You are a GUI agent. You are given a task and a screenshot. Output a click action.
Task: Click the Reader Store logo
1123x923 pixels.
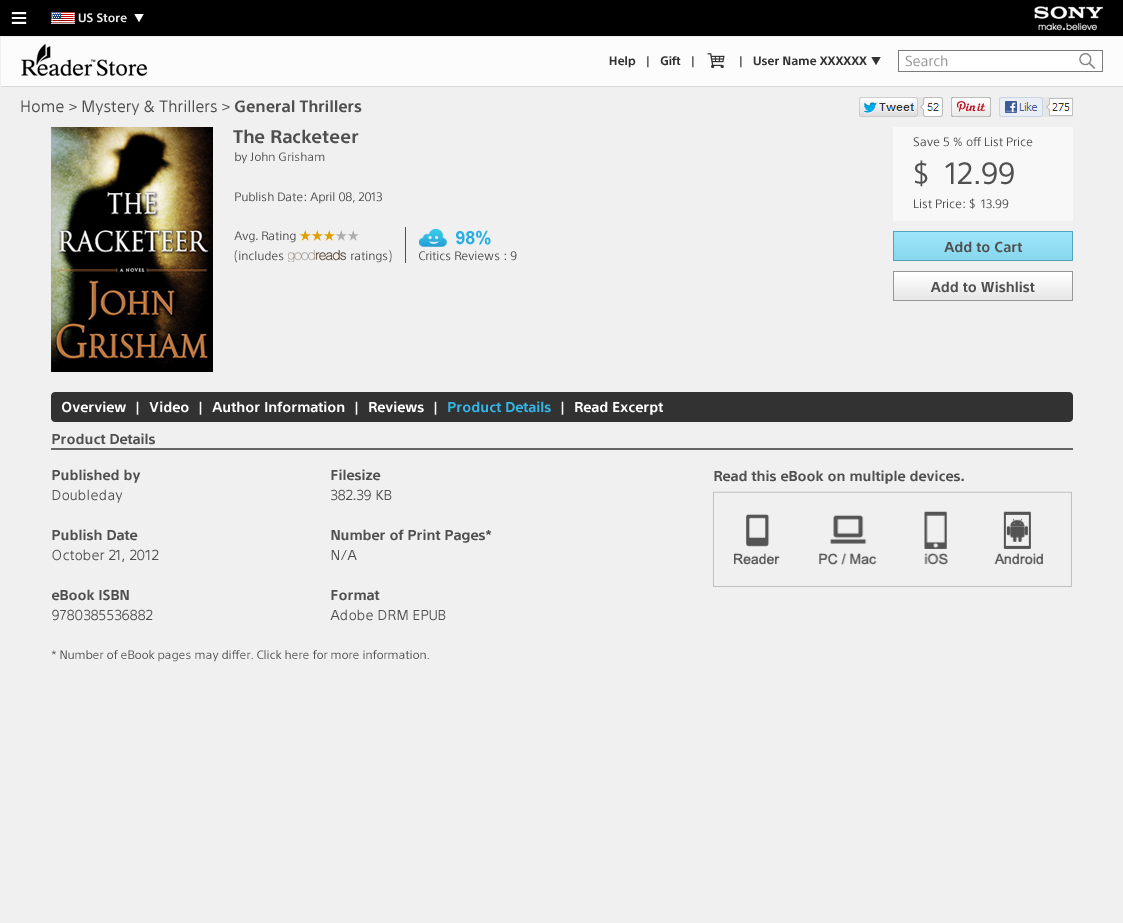point(85,62)
